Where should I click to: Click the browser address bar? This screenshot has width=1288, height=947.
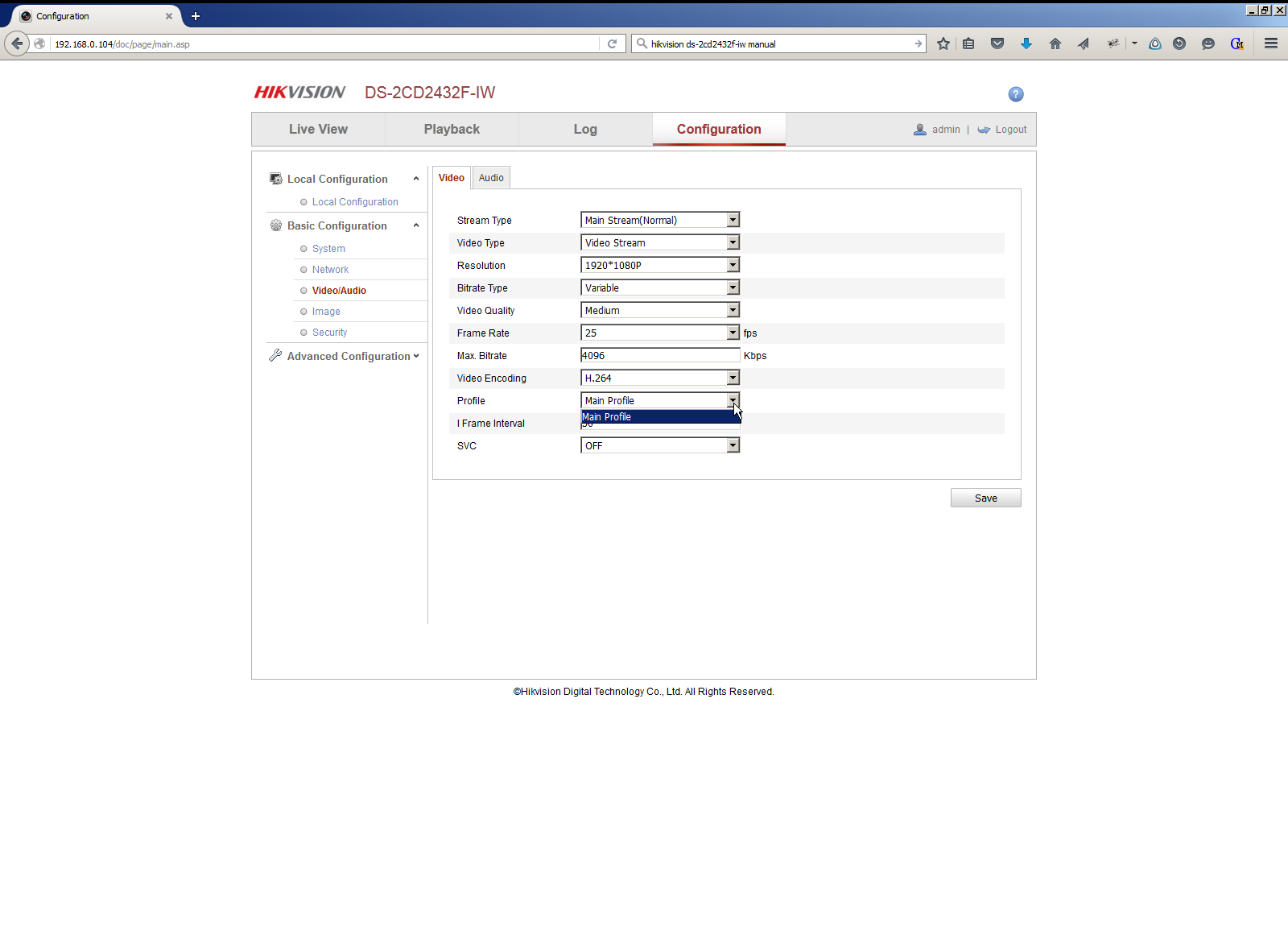[x=326, y=44]
